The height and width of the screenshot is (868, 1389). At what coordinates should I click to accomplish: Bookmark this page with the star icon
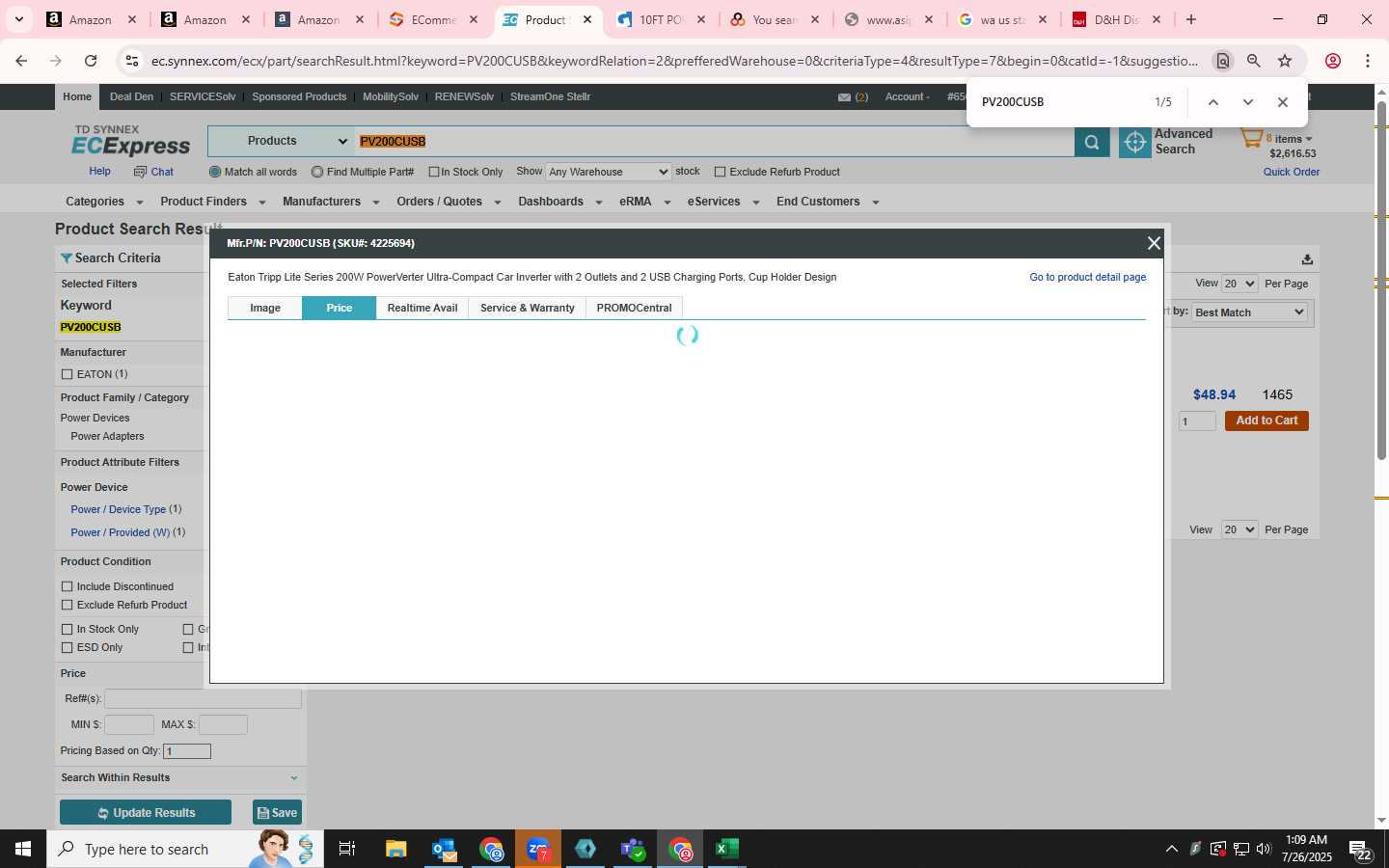click(1285, 61)
